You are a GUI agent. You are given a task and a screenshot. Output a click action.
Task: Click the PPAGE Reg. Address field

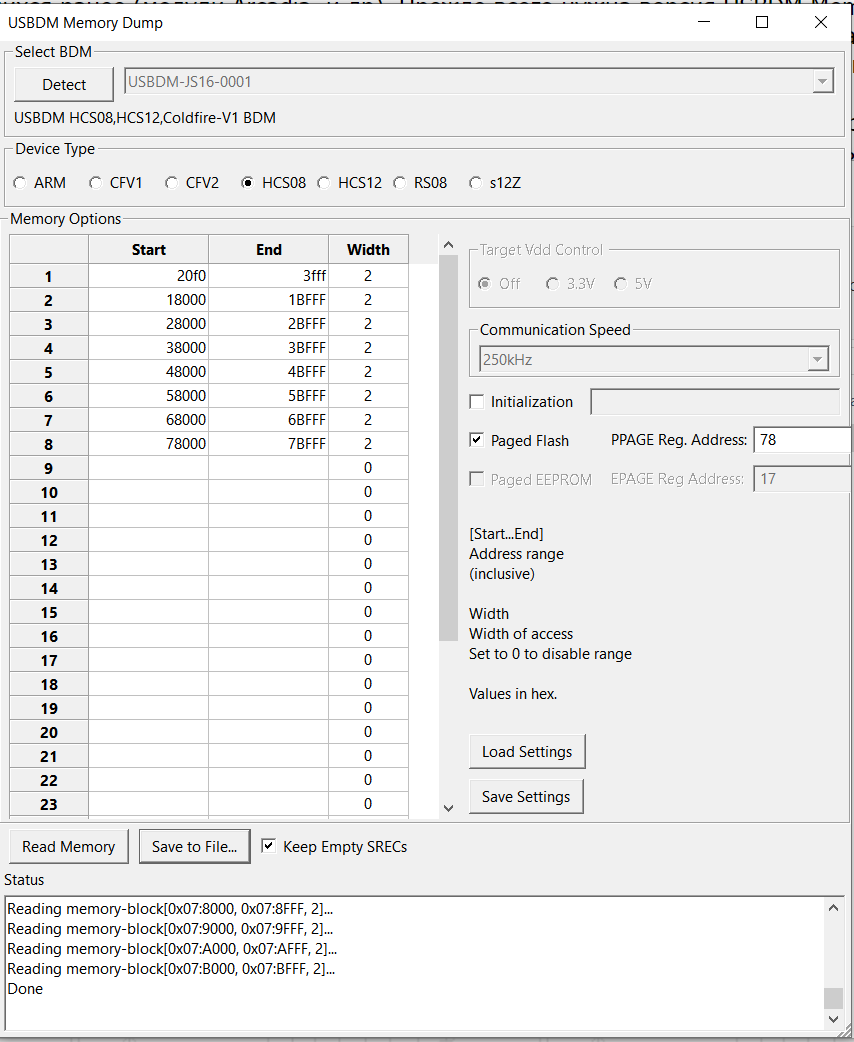[801, 440]
